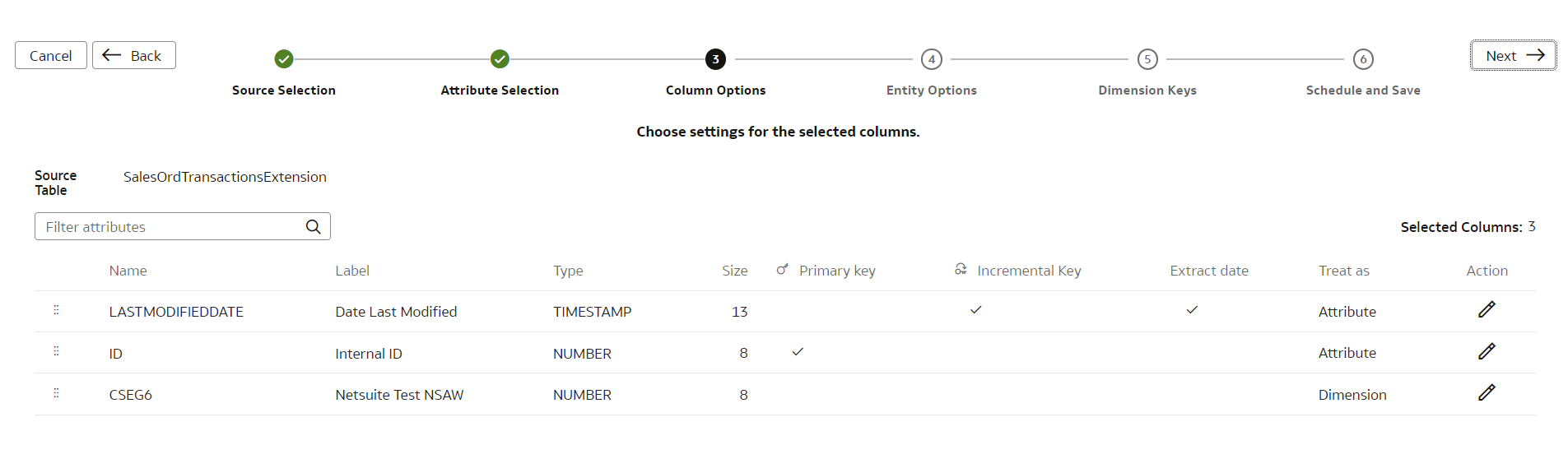Toggle Primary key check for ID

[x=798, y=352]
